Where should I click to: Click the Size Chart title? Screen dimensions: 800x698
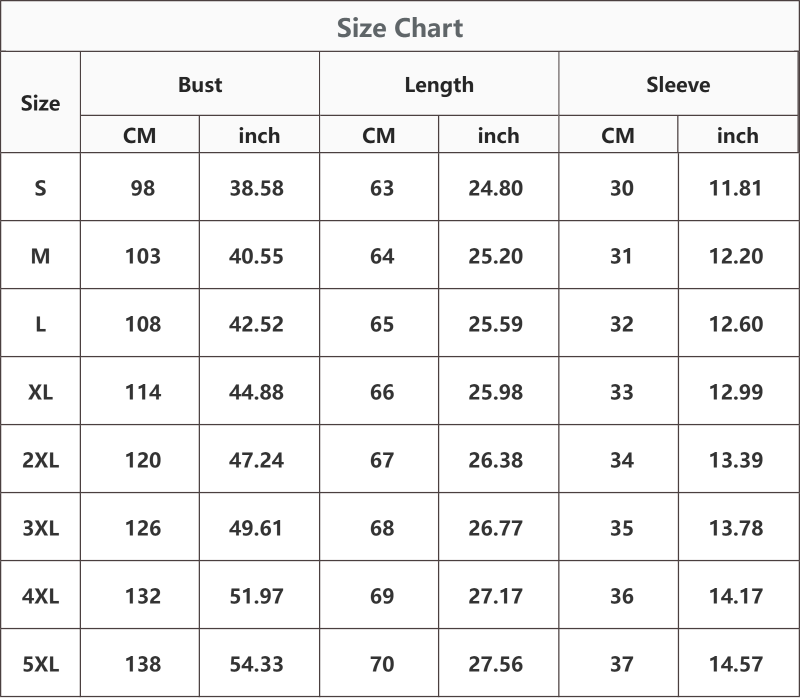tap(400, 28)
